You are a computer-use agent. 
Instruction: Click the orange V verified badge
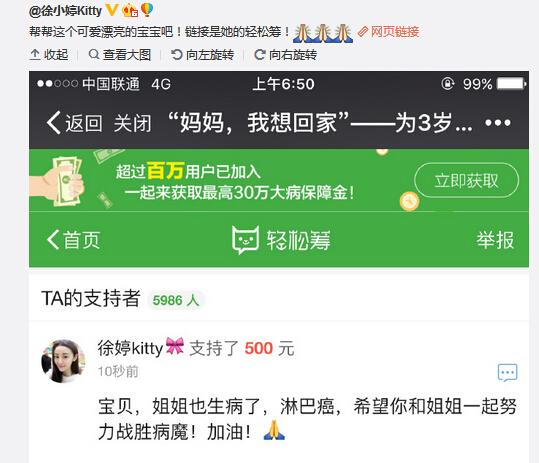(x=111, y=10)
